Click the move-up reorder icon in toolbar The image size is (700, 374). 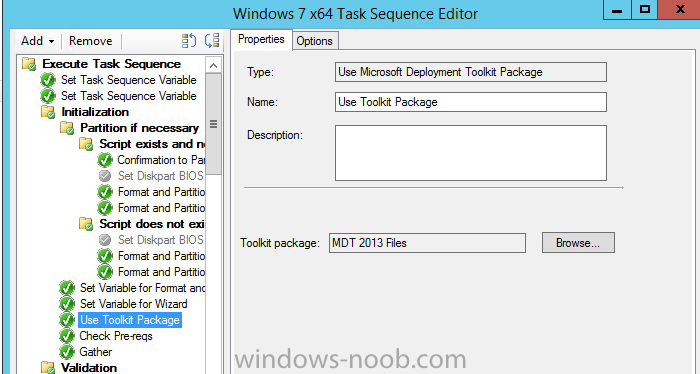tap(189, 41)
